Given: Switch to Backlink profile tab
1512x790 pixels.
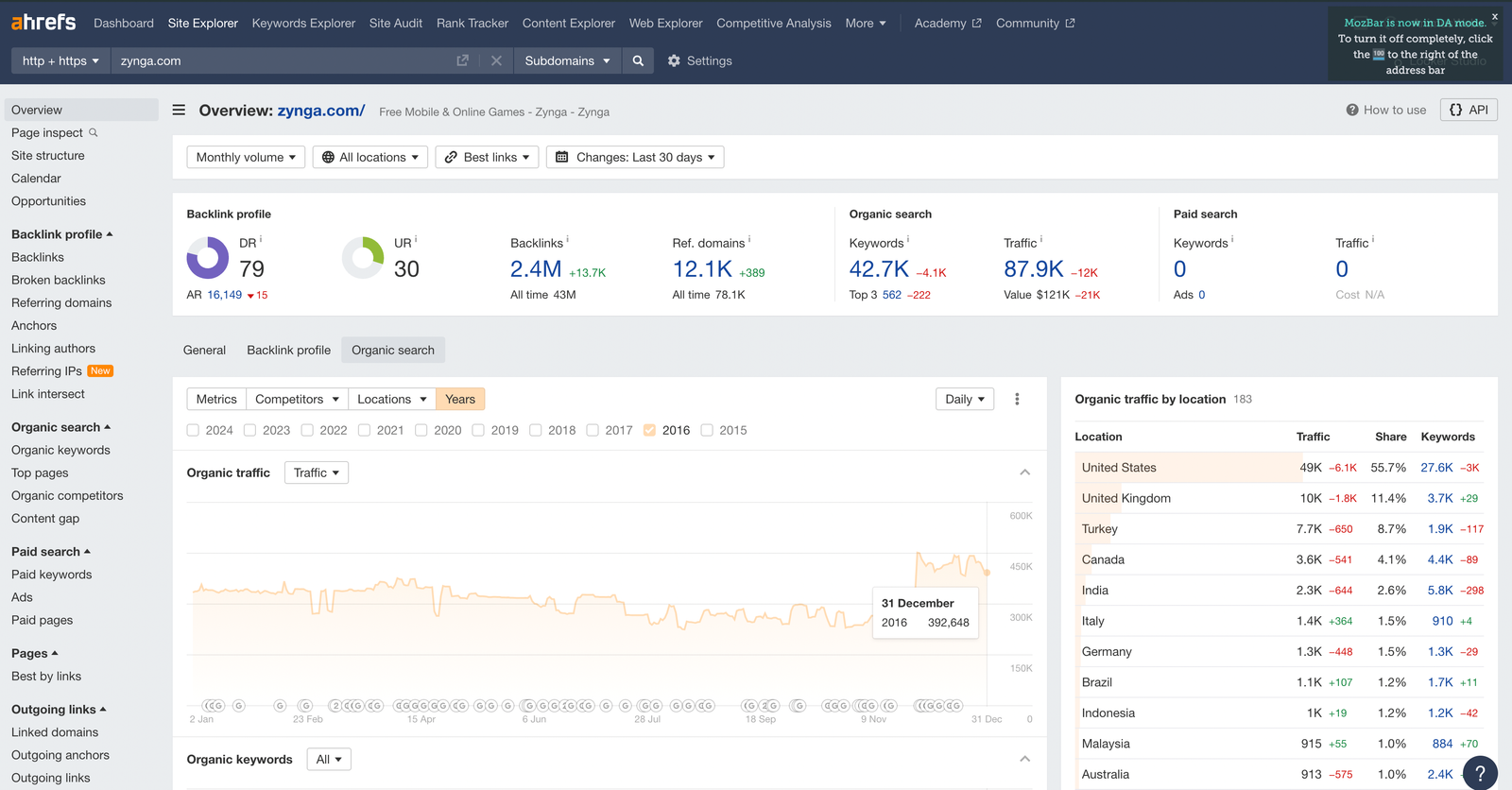Looking at the screenshot, I should click(288, 350).
